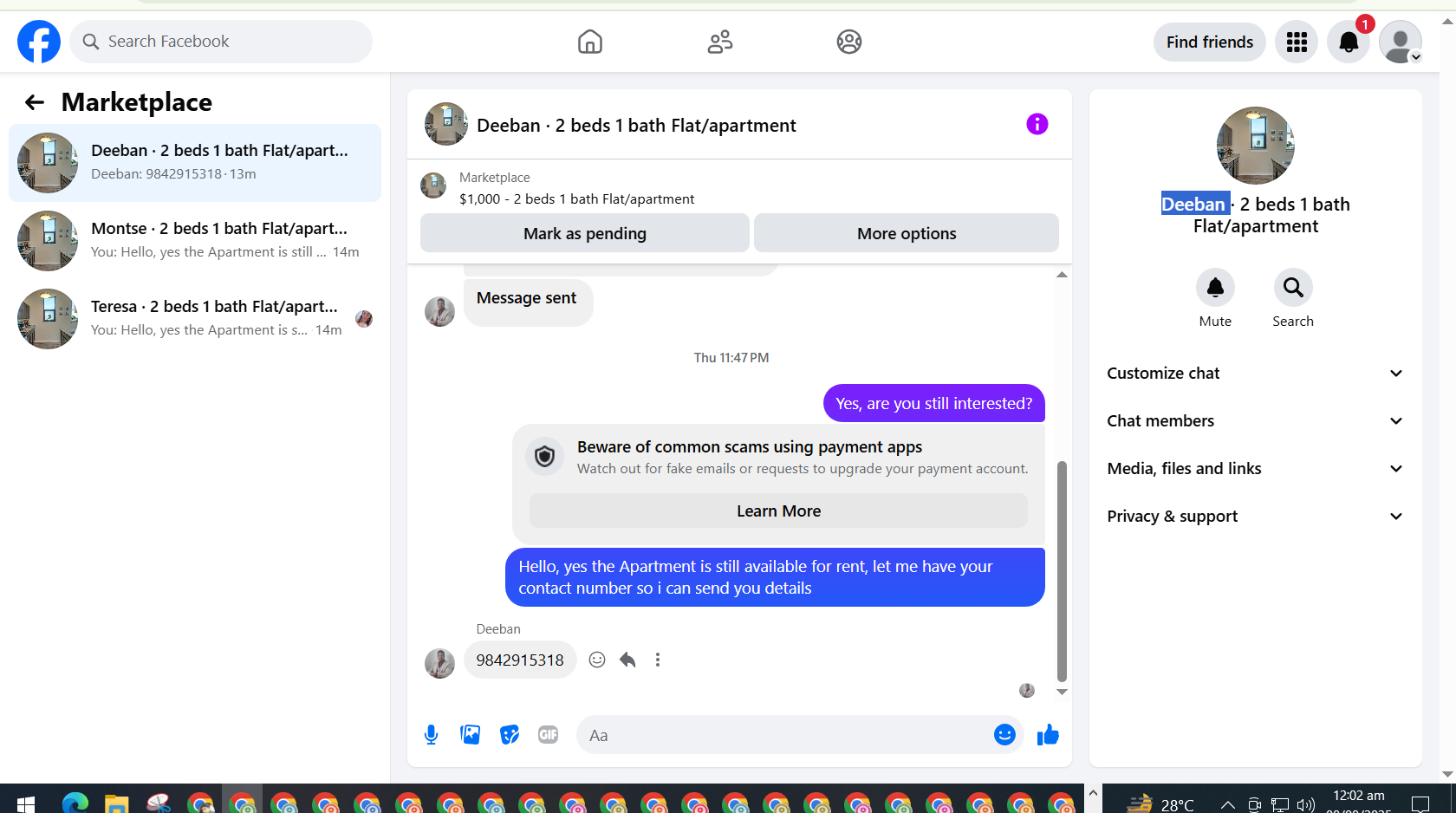Image resolution: width=1456 pixels, height=813 pixels.
Task: Click the chat header listing thumbnail
Action: coord(446,124)
